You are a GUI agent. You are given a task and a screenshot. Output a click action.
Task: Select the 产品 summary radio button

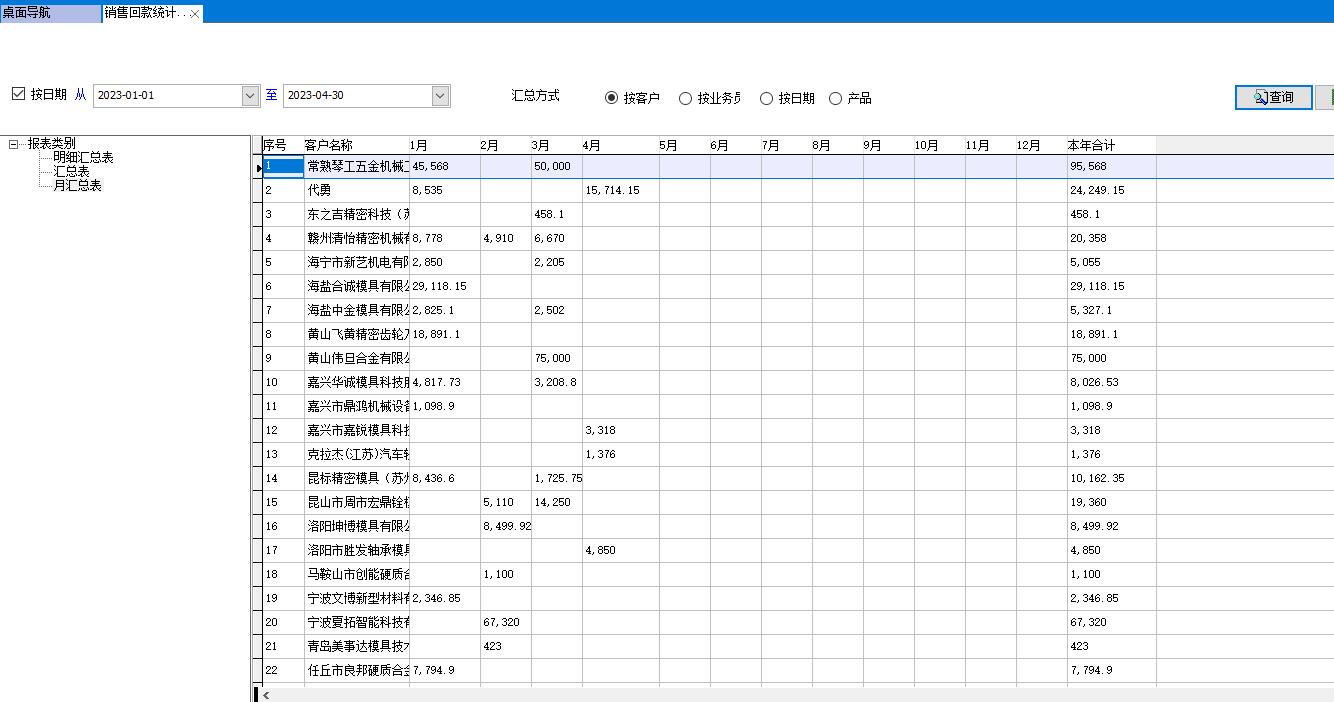point(838,97)
